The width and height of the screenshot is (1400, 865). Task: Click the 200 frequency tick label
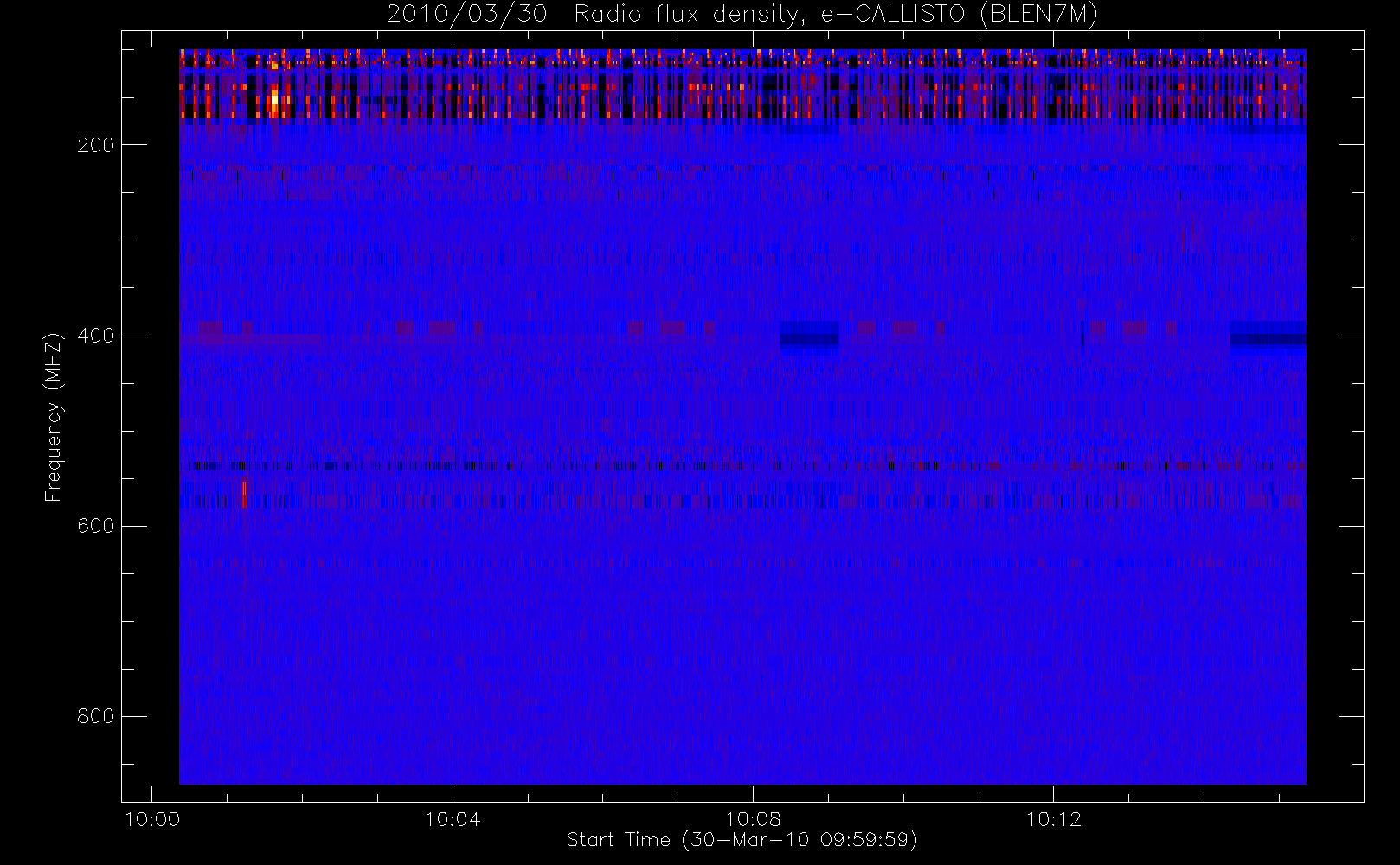coord(95,145)
